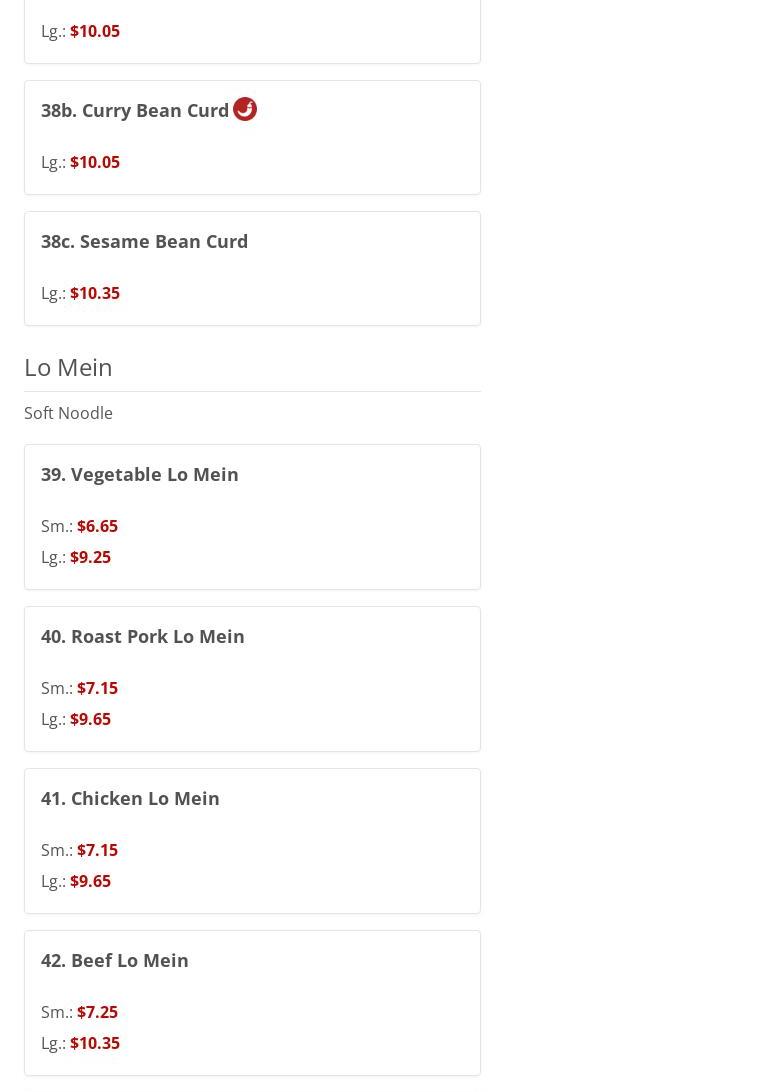This screenshot has width=770, height=1092.
Task: Click Curry Bean Curd large price $10.05
Action: click(95, 162)
